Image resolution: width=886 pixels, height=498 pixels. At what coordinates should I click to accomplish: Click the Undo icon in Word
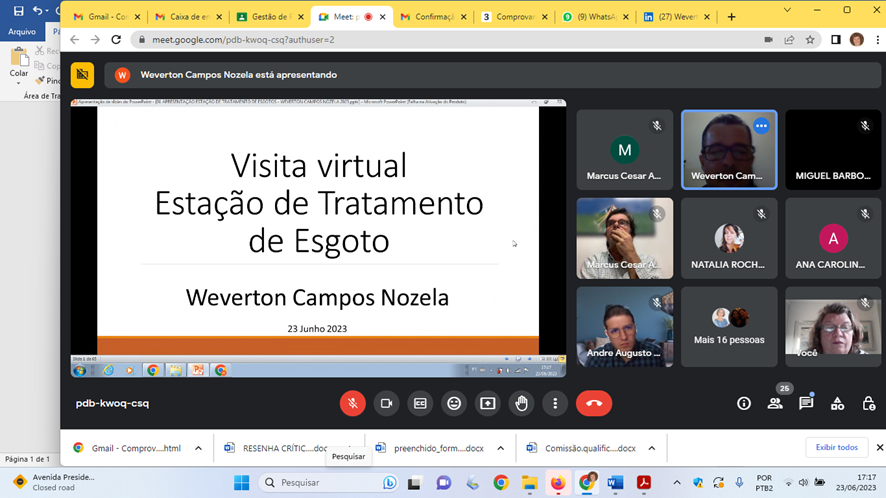[x=37, y=11]
